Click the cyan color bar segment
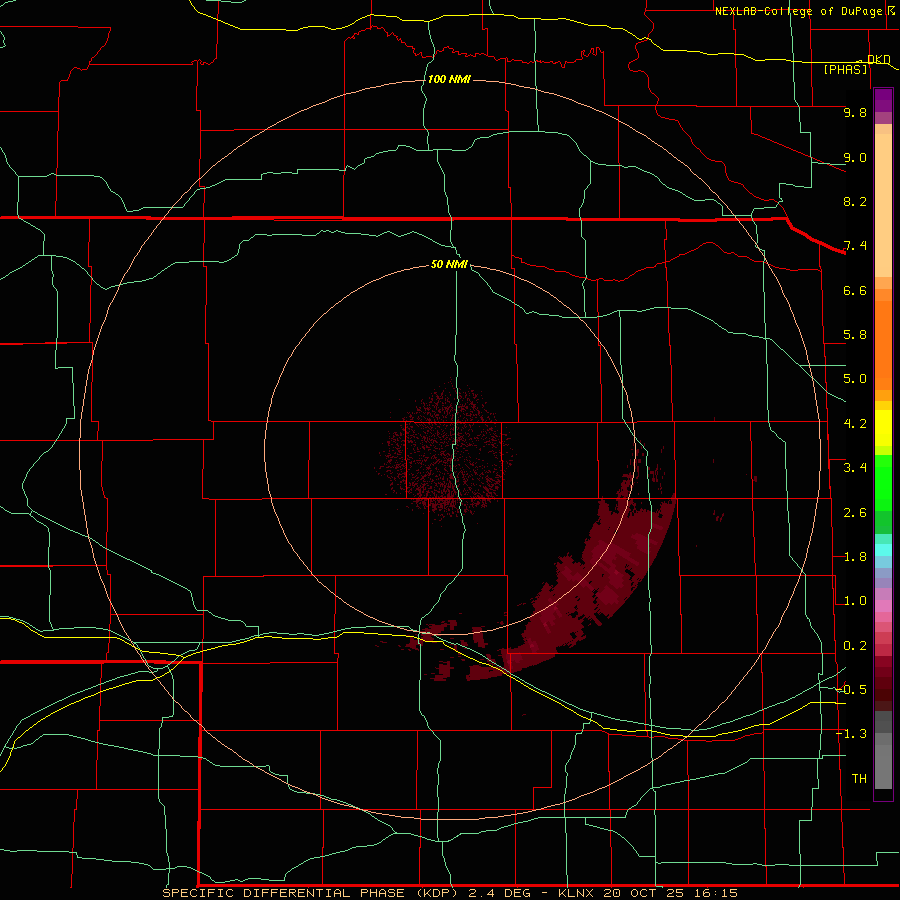The width and height of the screenshot is (900, 900). coord(883,550)
